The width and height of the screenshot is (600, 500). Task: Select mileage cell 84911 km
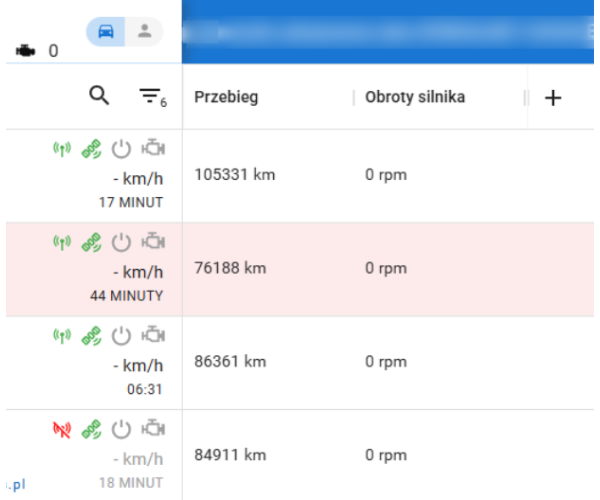(230, 455)
